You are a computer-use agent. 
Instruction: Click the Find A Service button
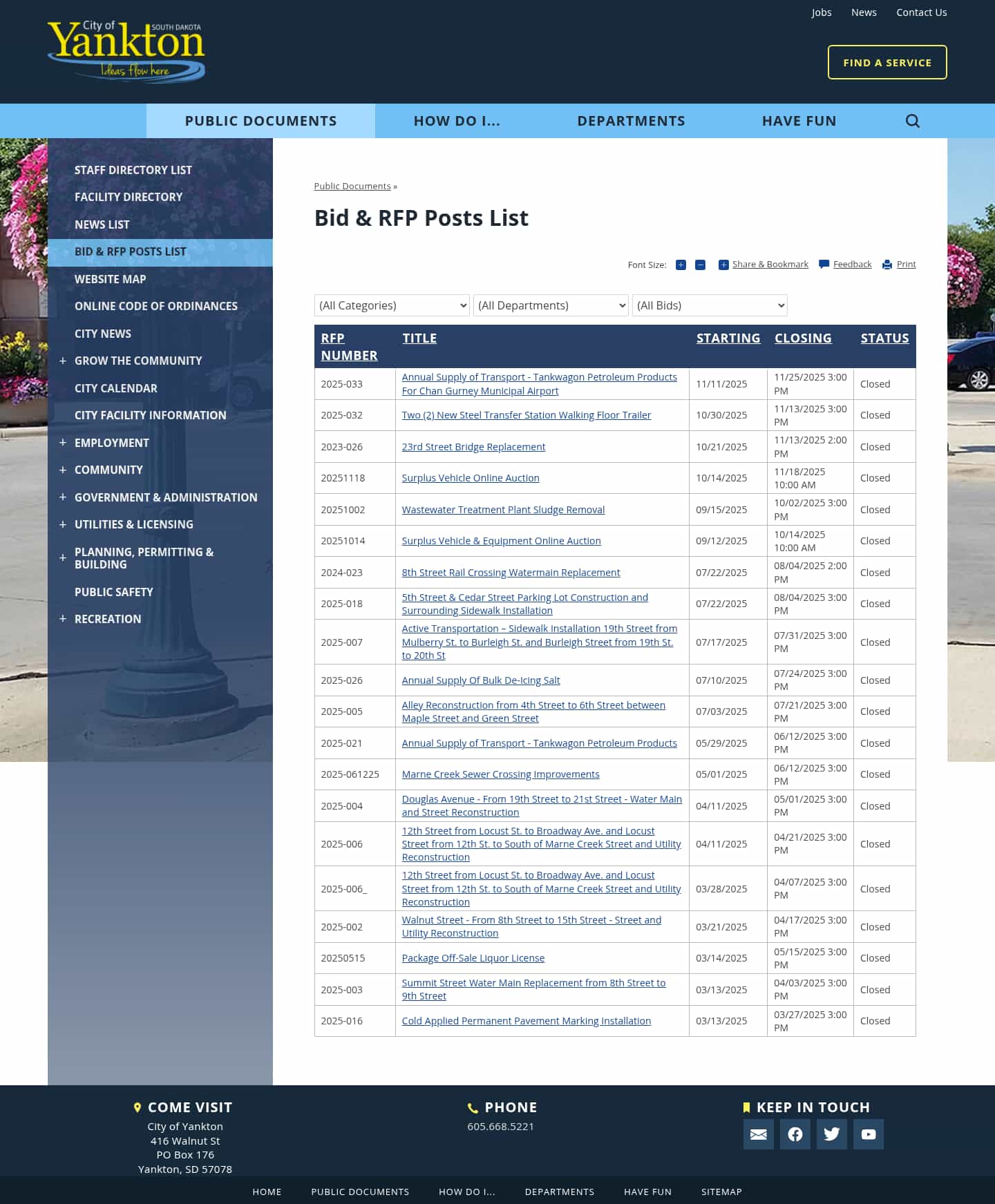point(887,62)
